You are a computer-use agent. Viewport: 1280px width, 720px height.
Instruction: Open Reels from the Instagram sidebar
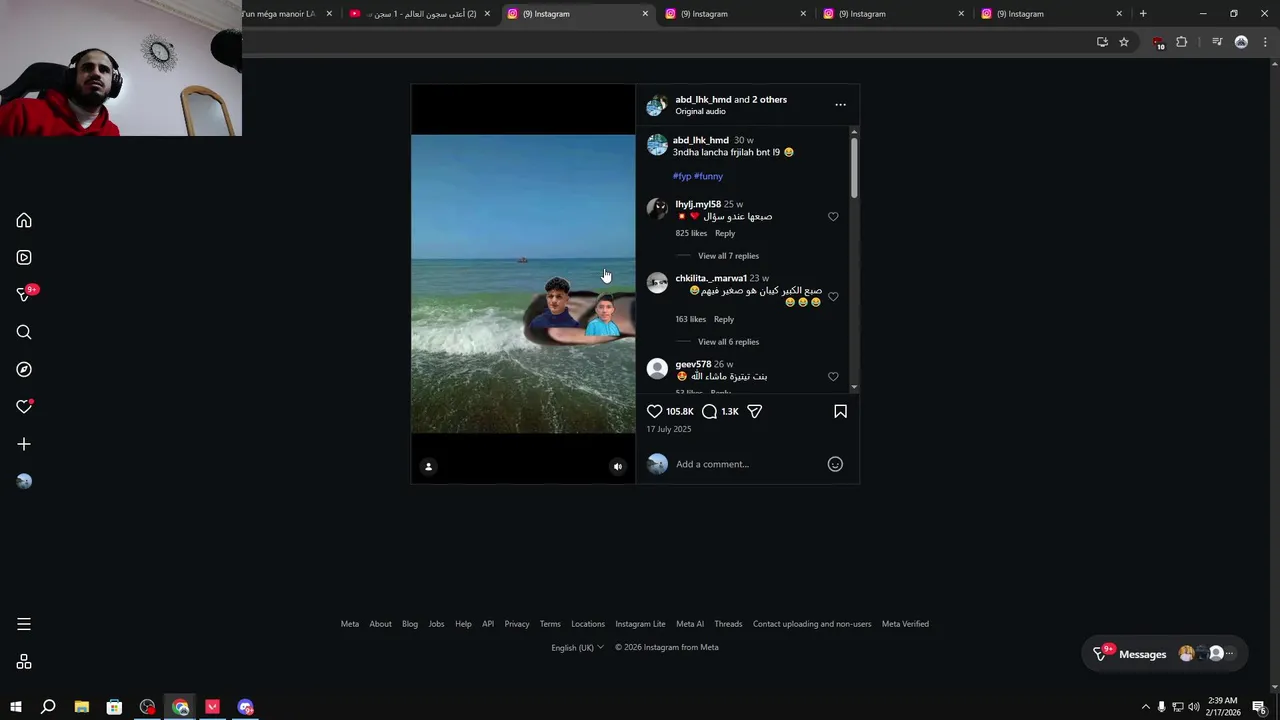click(24, 257)
